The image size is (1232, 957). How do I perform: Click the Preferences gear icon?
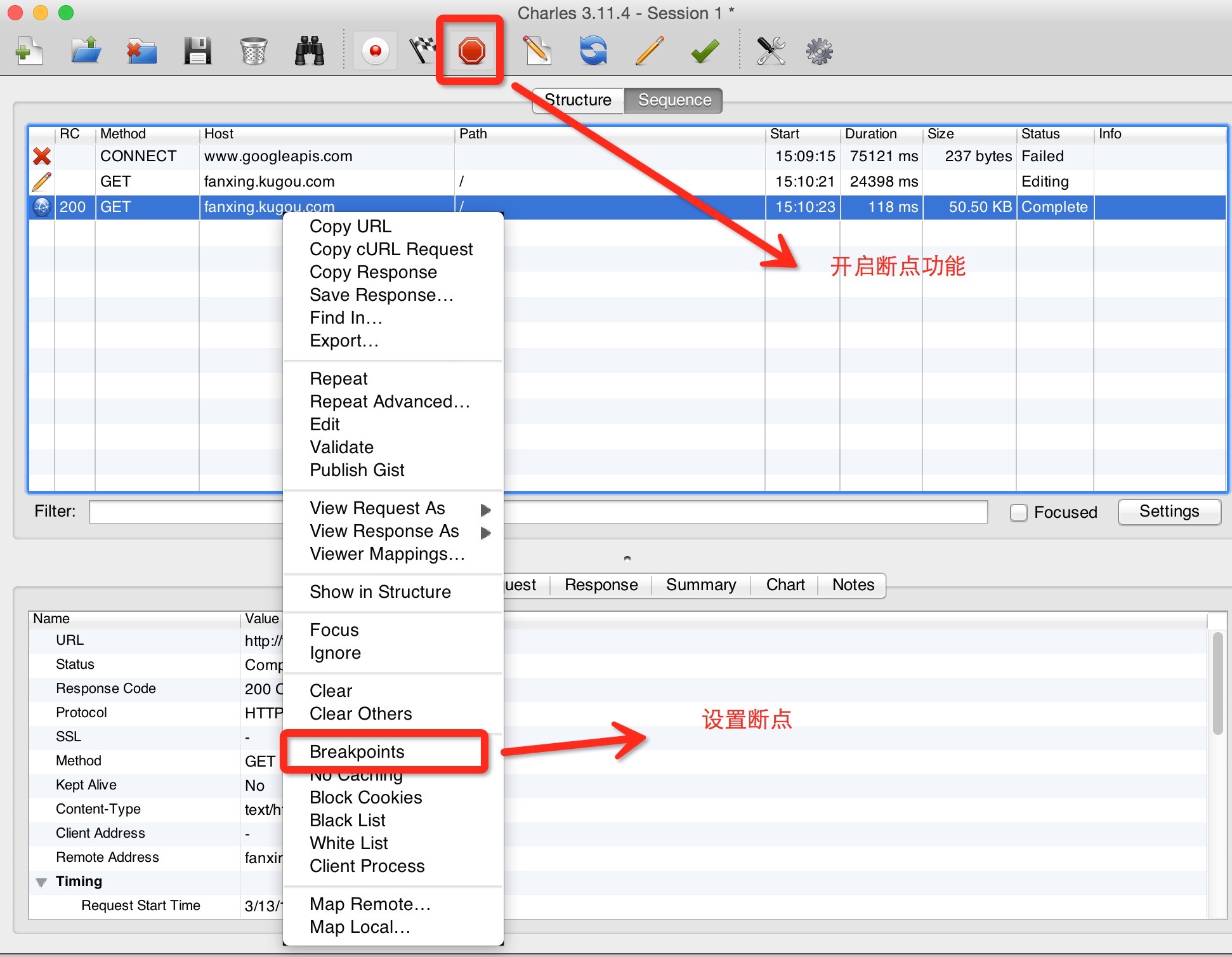tap(819, 53)
